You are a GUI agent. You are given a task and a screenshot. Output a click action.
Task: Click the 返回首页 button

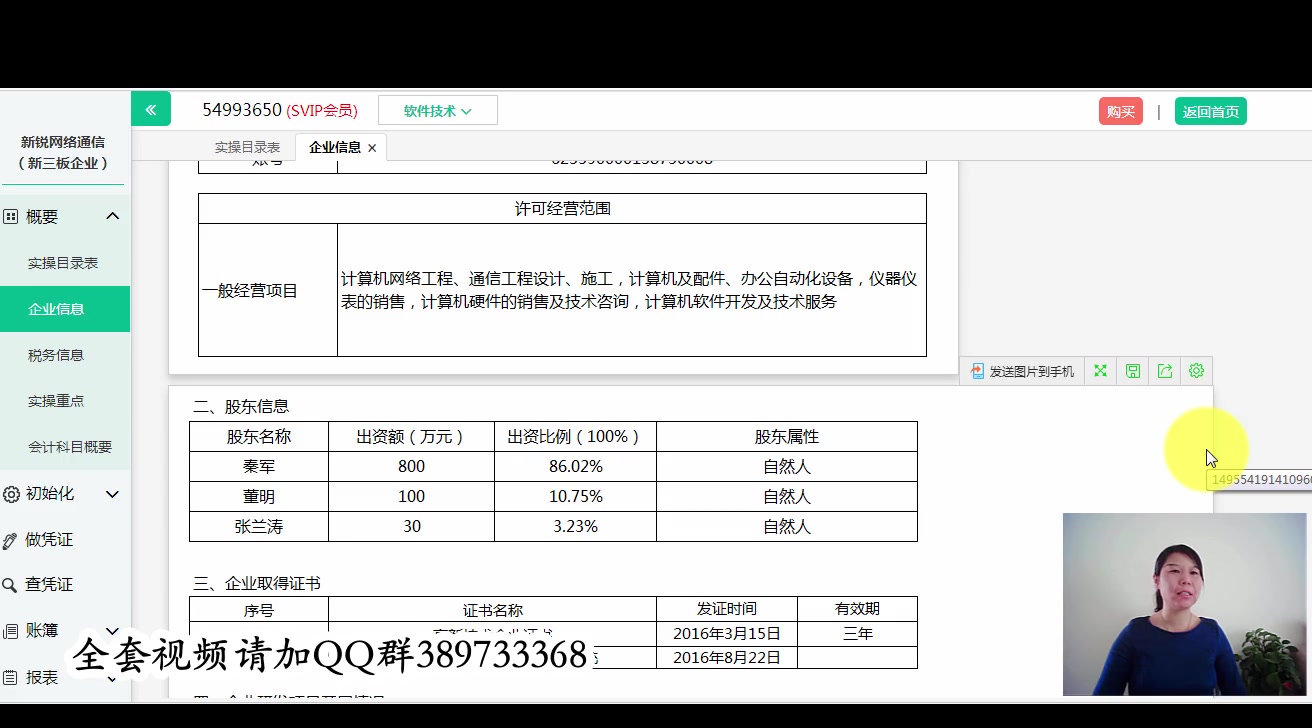[1210, 111]
